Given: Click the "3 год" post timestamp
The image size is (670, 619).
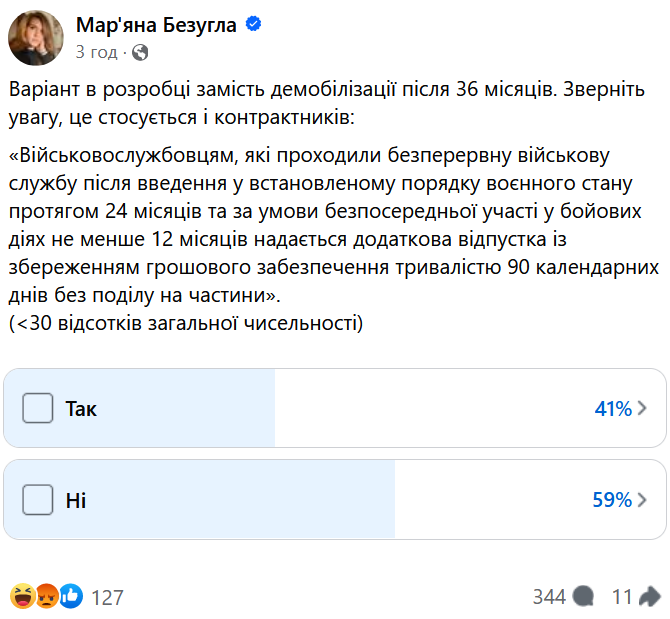Looking at the screenshot, I should point(96,52).
